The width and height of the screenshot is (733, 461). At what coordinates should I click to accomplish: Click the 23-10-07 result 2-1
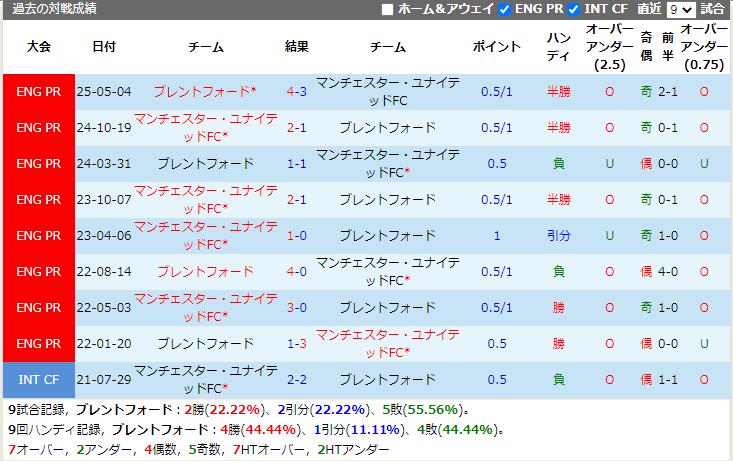[x=297, y=200]
